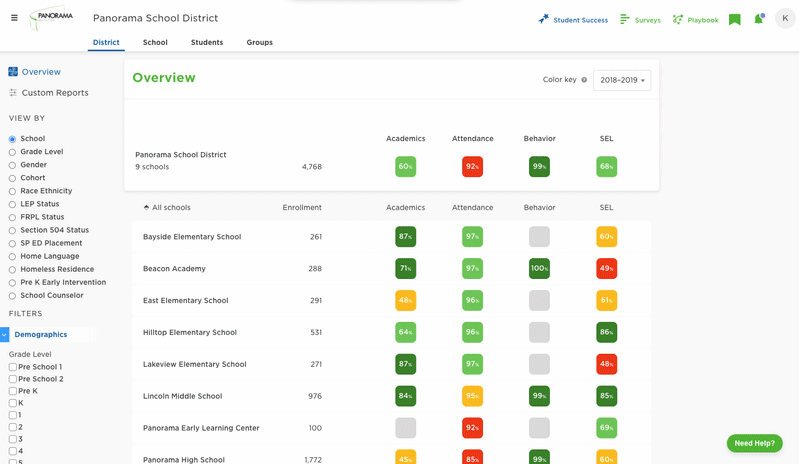The height and width of the screenshot is (464, 799).
Task: Click the Panorama logo
Action: (x=51, y=18)
